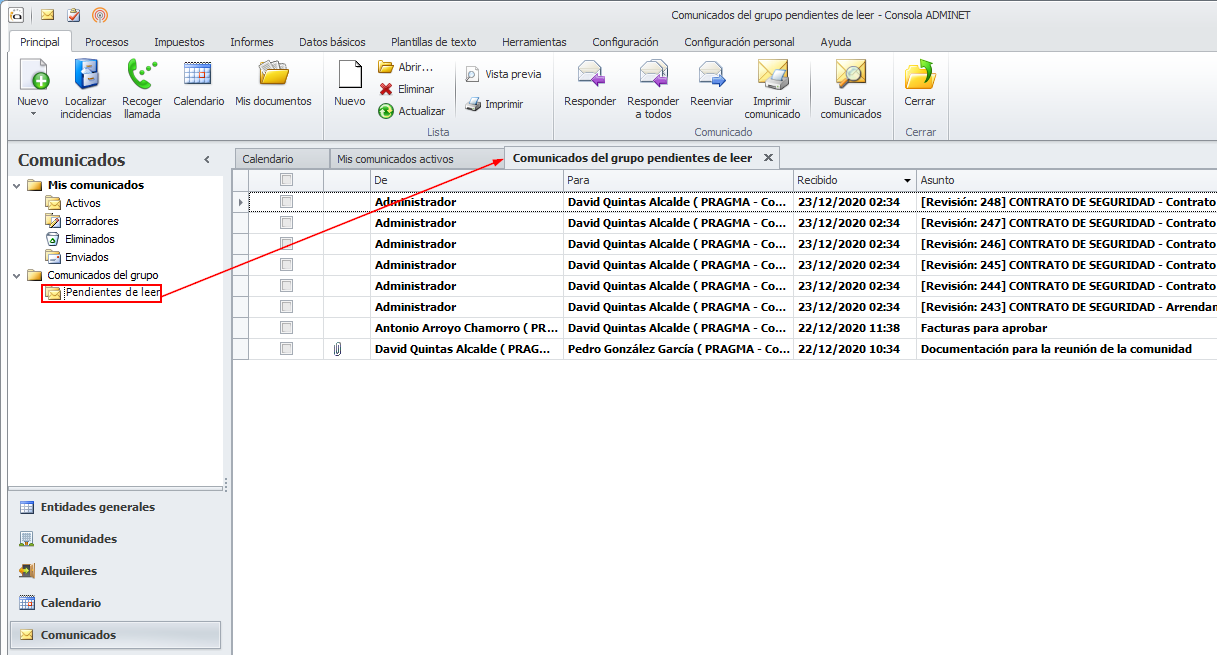Check the Documentación para la reunión checkbox
This screenshot has width=1217, height=655.
point(286,349)
